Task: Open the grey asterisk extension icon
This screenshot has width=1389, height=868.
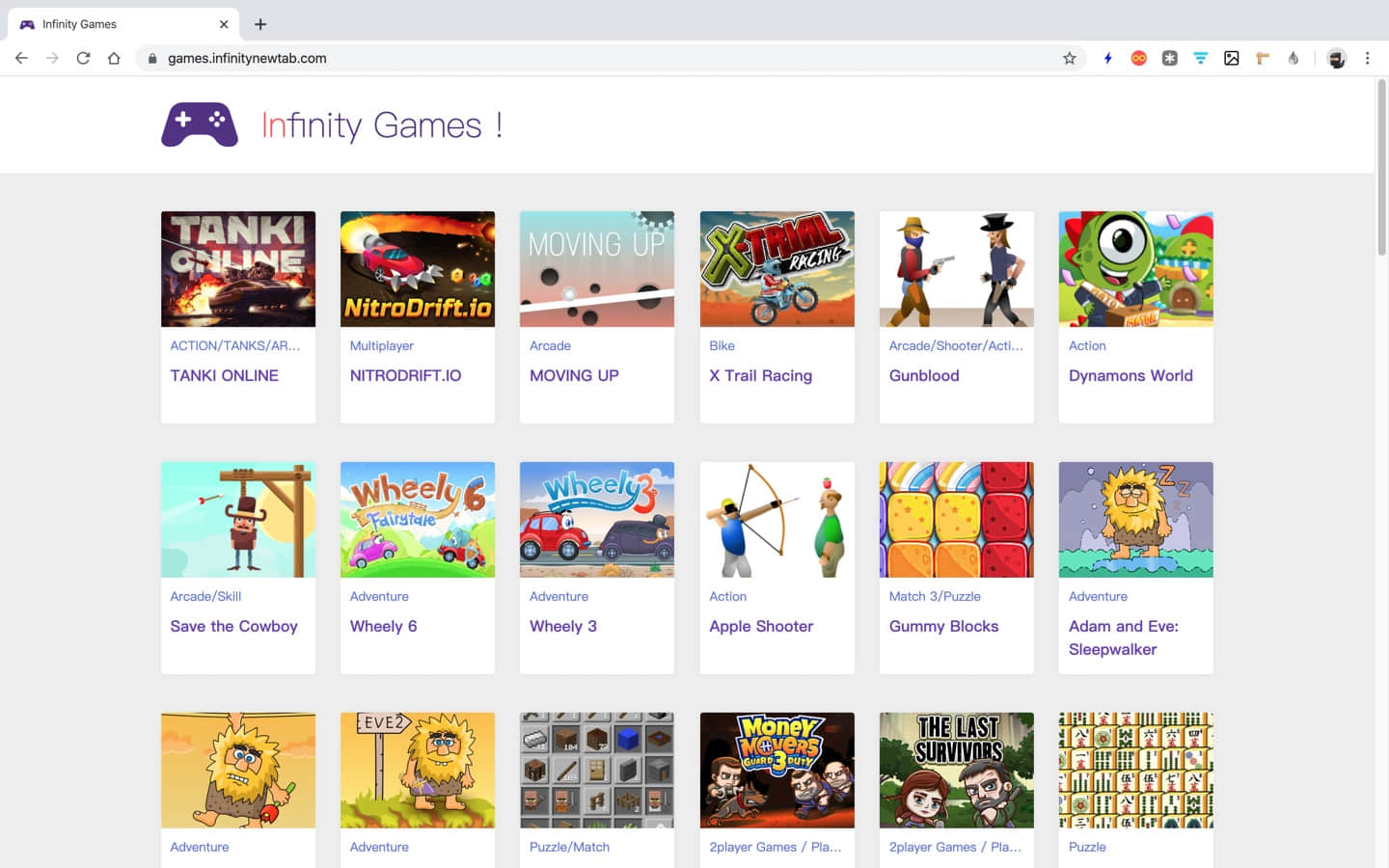Action: [x=1169, y=58]
